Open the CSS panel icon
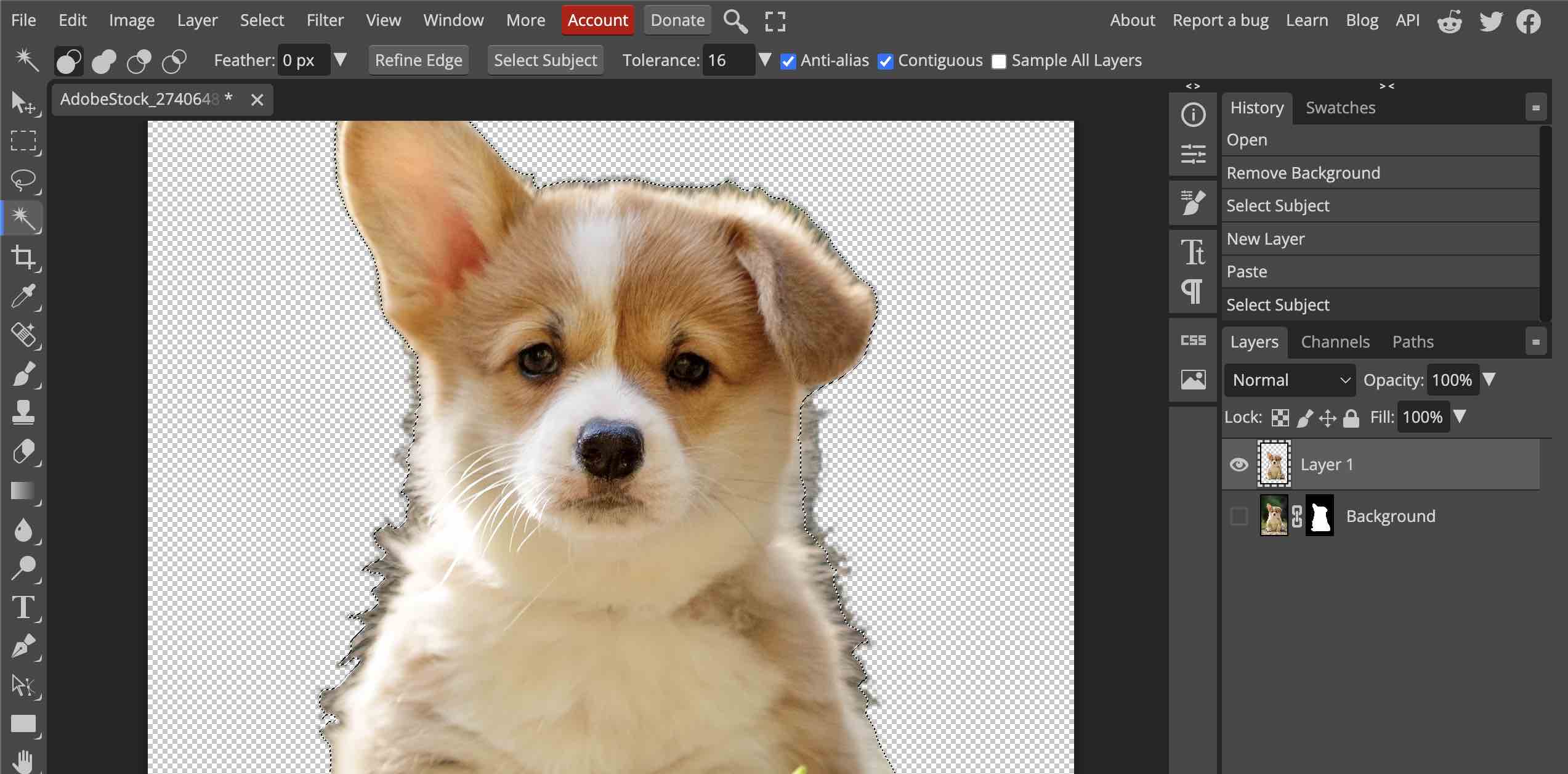Screen dimensions: 1568x774 click(1193, 340)
